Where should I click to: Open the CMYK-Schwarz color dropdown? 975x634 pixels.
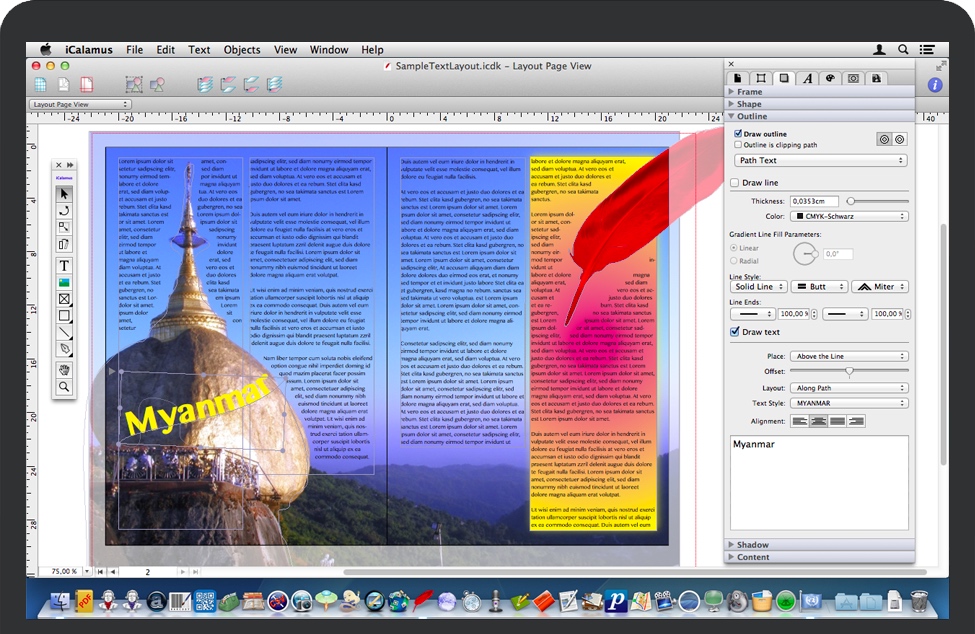tap(848, 216)
